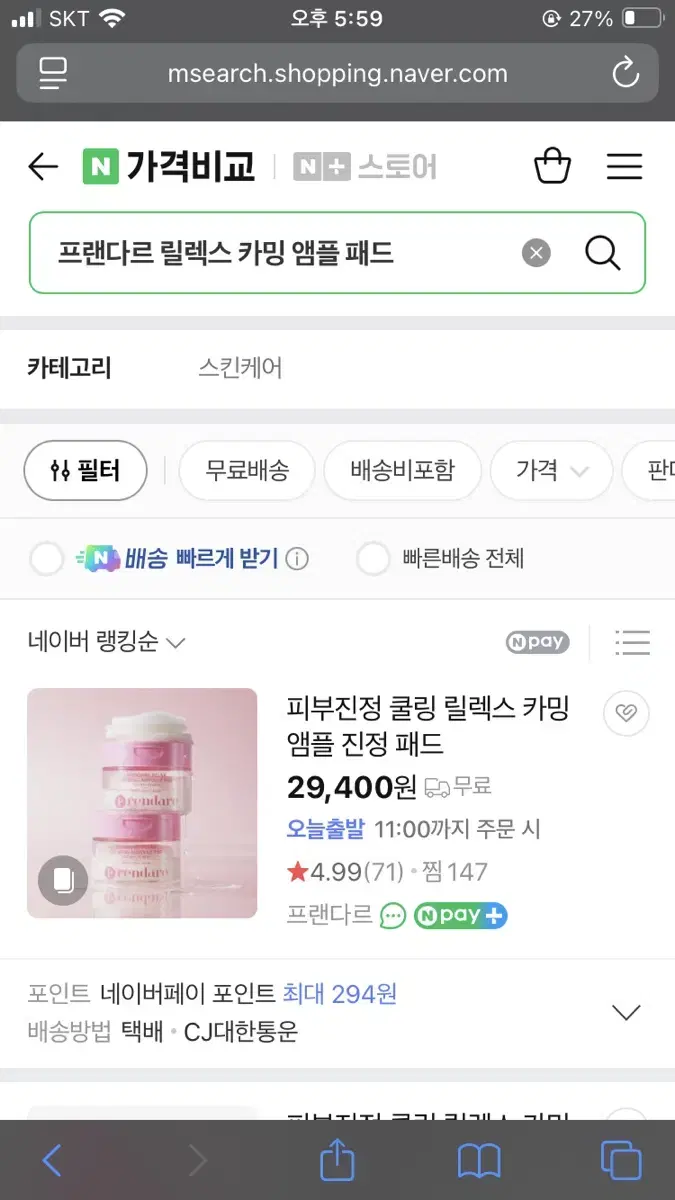The width and height of the screenshot is (675, 1200).
Task: Expand the 가격 filter dropdown
Action: click(551, 470)
